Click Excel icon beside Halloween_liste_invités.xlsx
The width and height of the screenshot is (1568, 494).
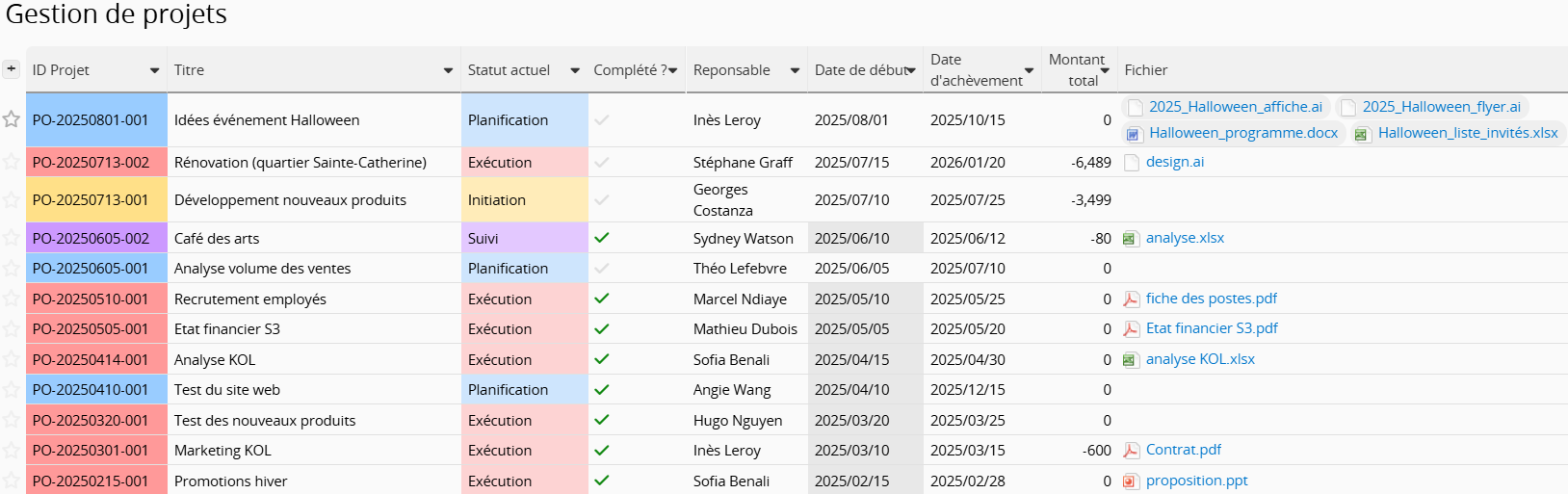(x=1362, y=134)
